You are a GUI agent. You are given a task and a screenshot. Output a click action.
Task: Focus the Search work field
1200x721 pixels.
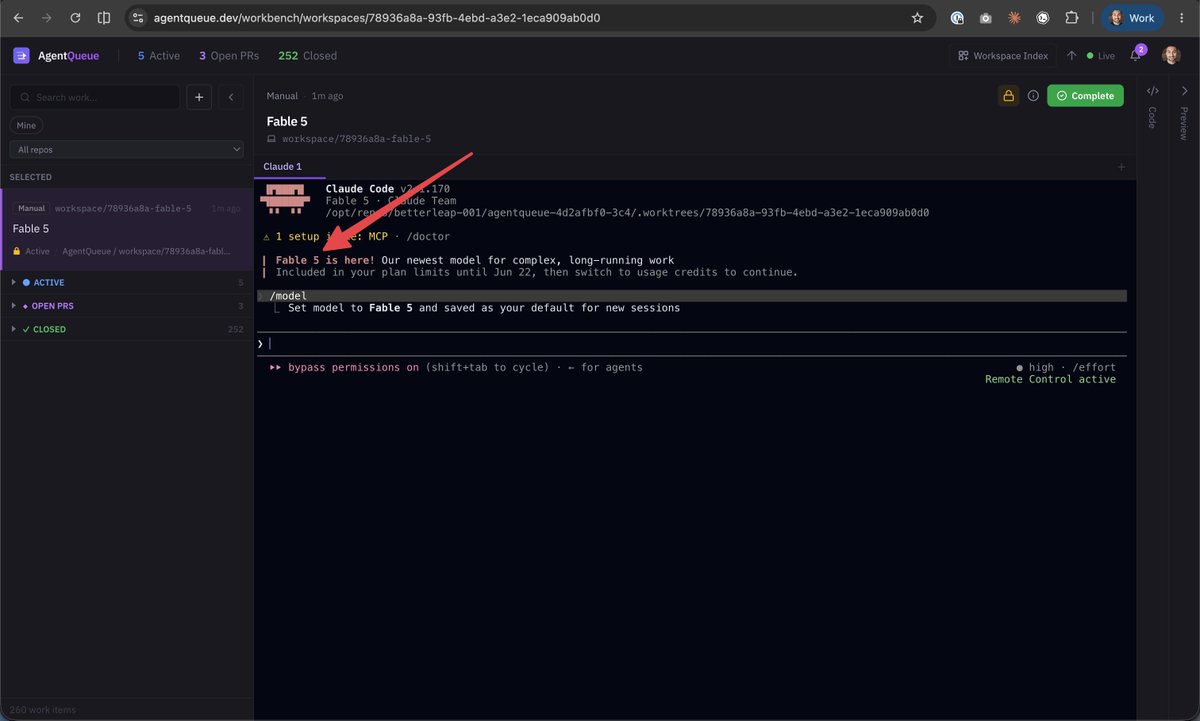(x=95, y=97)
